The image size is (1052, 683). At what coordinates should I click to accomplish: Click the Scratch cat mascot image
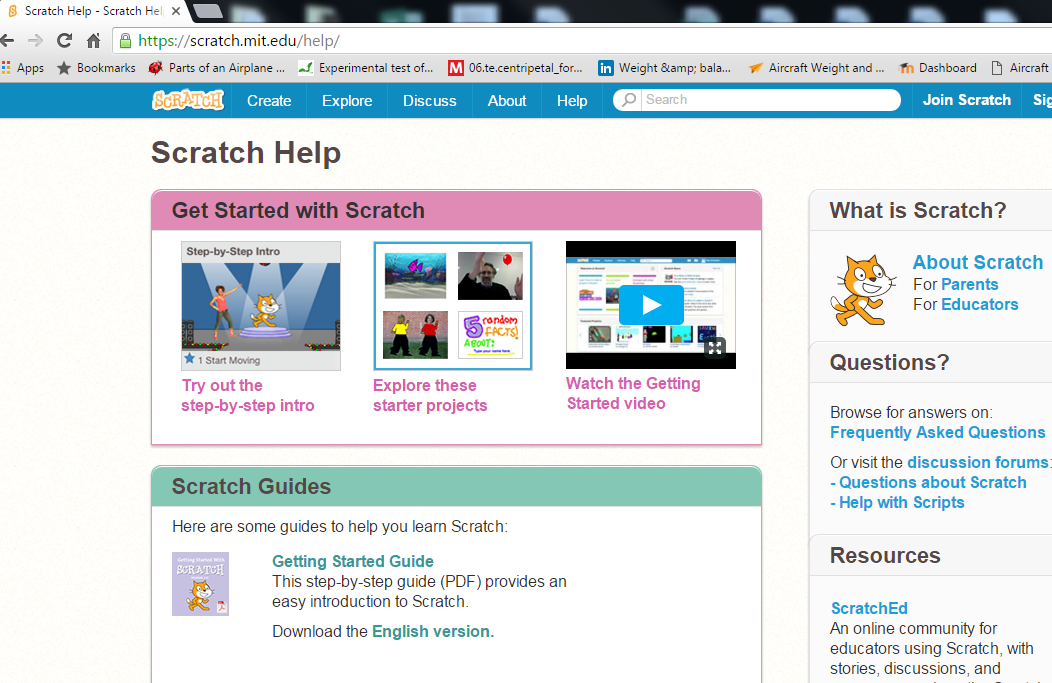pos(863,290)
